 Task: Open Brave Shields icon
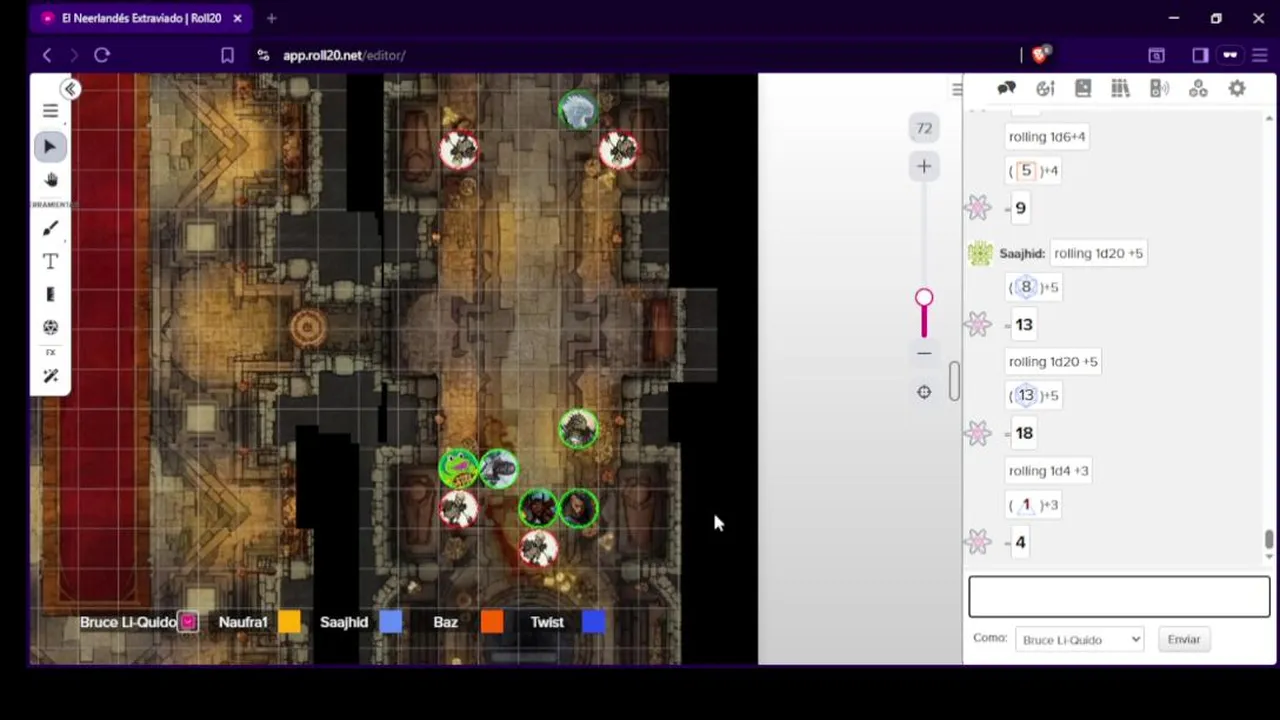(1041, 54)
